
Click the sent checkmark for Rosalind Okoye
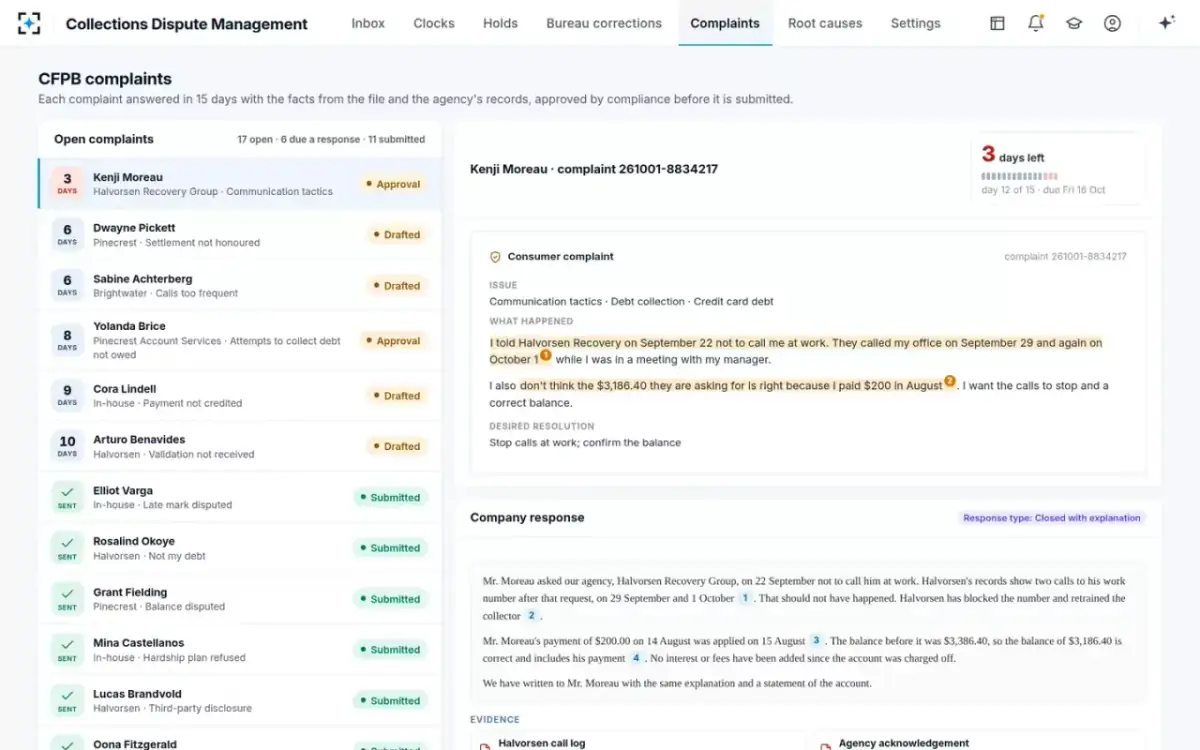click(67, 548)
